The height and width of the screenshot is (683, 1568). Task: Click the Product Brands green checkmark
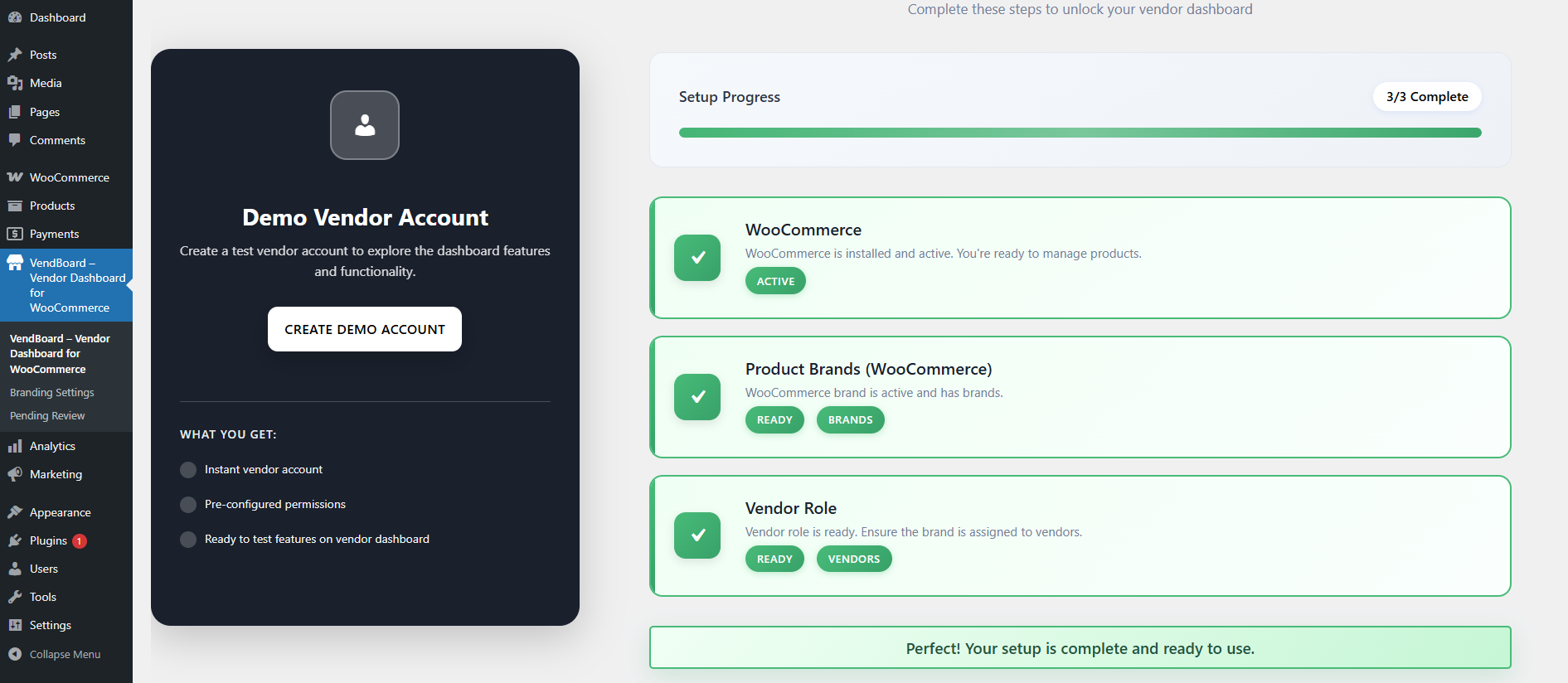pyautogui.click(x=697, y=397)
